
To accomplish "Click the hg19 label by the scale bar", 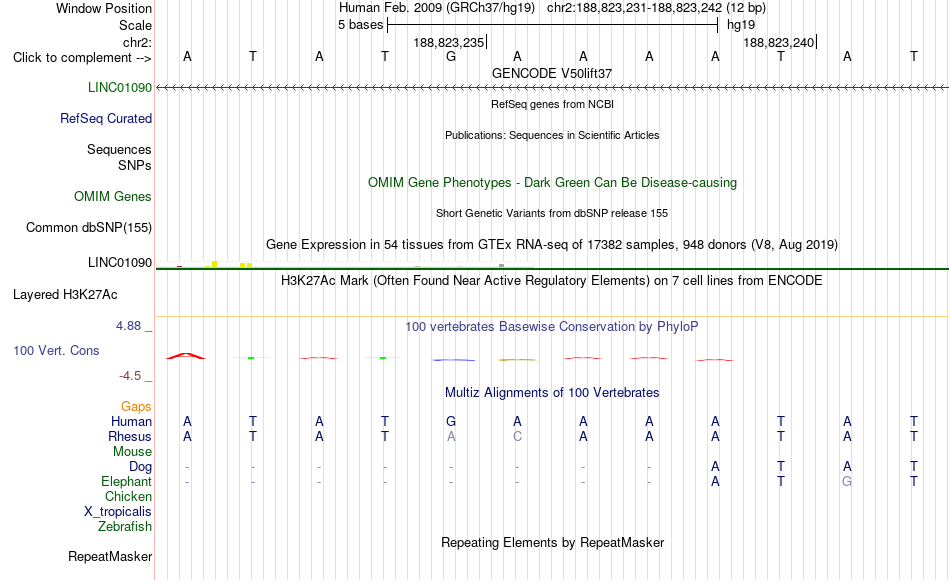I will point(741,25).
